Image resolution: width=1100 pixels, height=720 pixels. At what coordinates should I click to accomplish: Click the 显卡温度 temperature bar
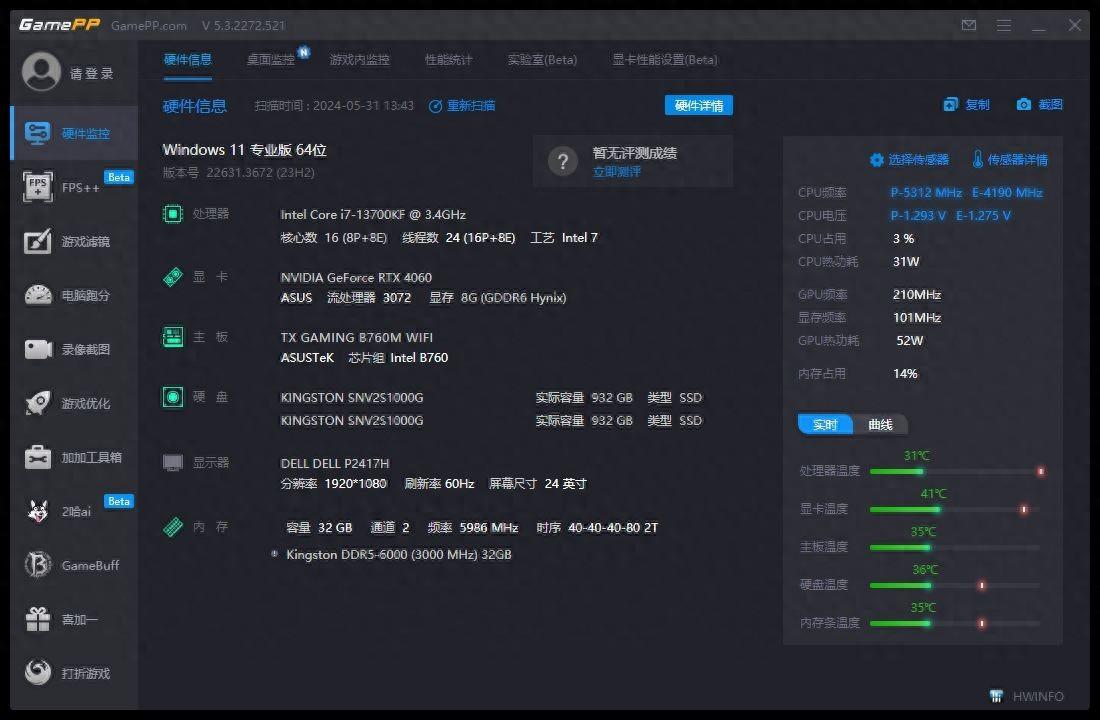(x=957, y=509)
